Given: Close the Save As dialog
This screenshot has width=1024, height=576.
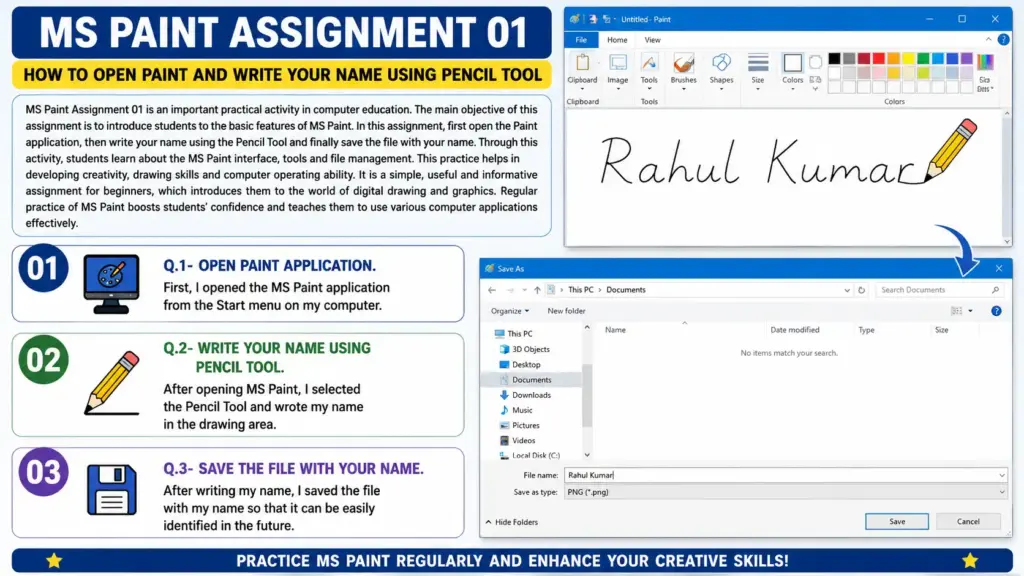Looking at the screenshot, I should click(x=999, y=268).
